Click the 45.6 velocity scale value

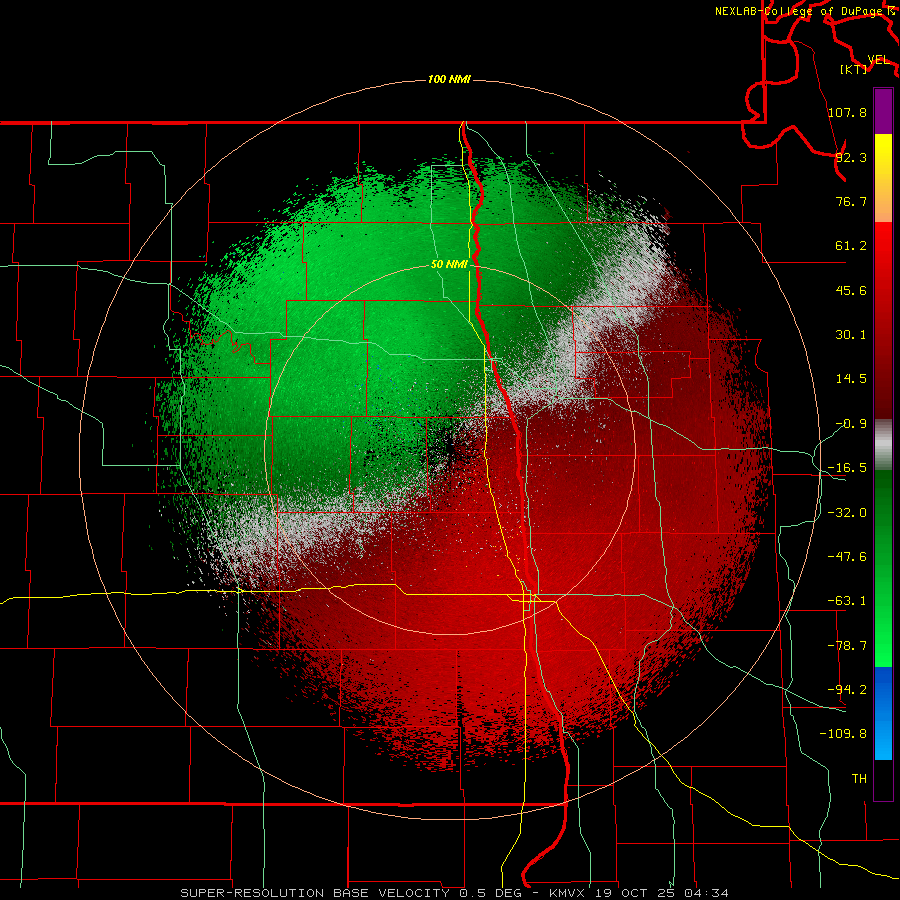pos(851,290)
